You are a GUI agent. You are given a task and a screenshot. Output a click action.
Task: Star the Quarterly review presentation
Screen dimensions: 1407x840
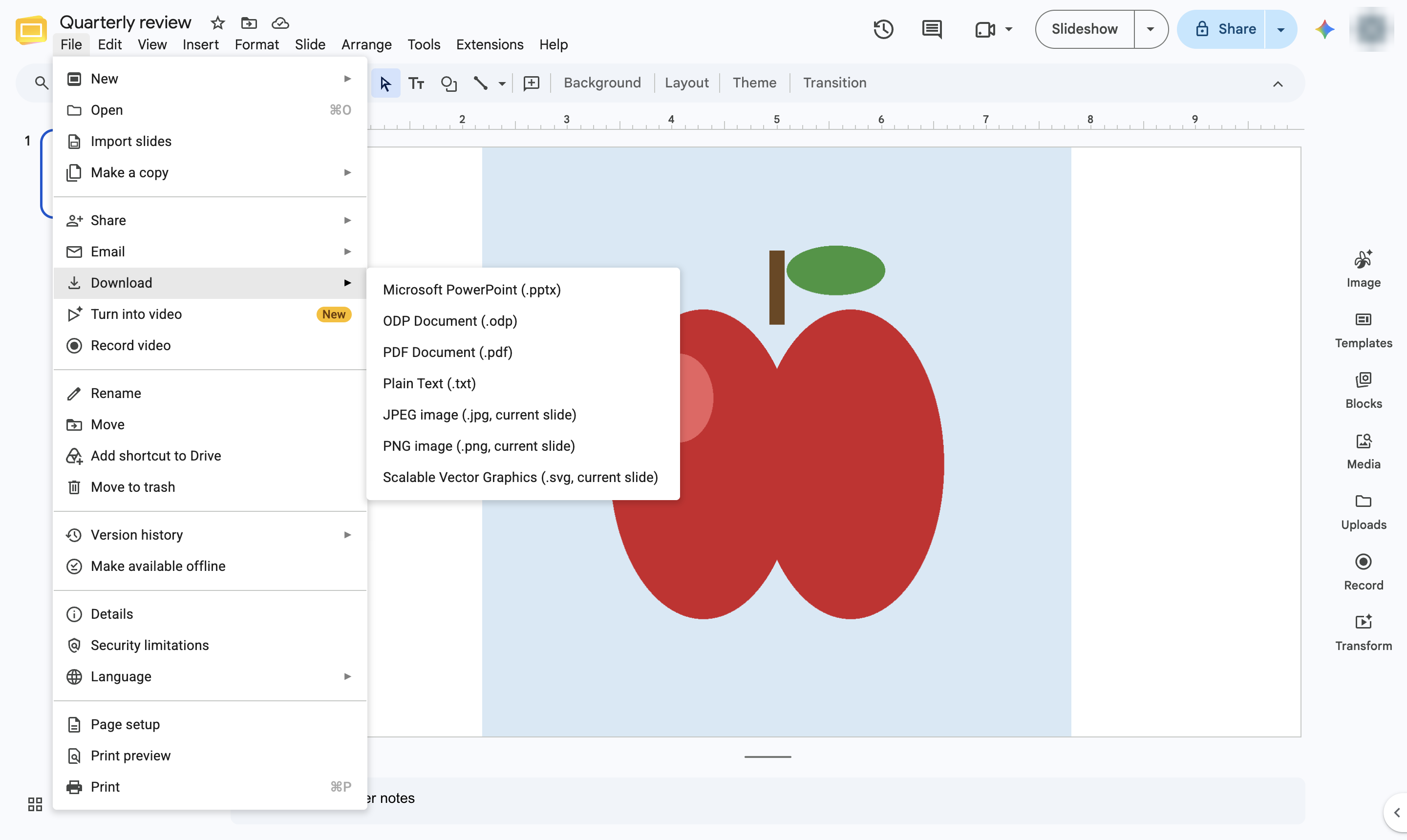(217, 22)
